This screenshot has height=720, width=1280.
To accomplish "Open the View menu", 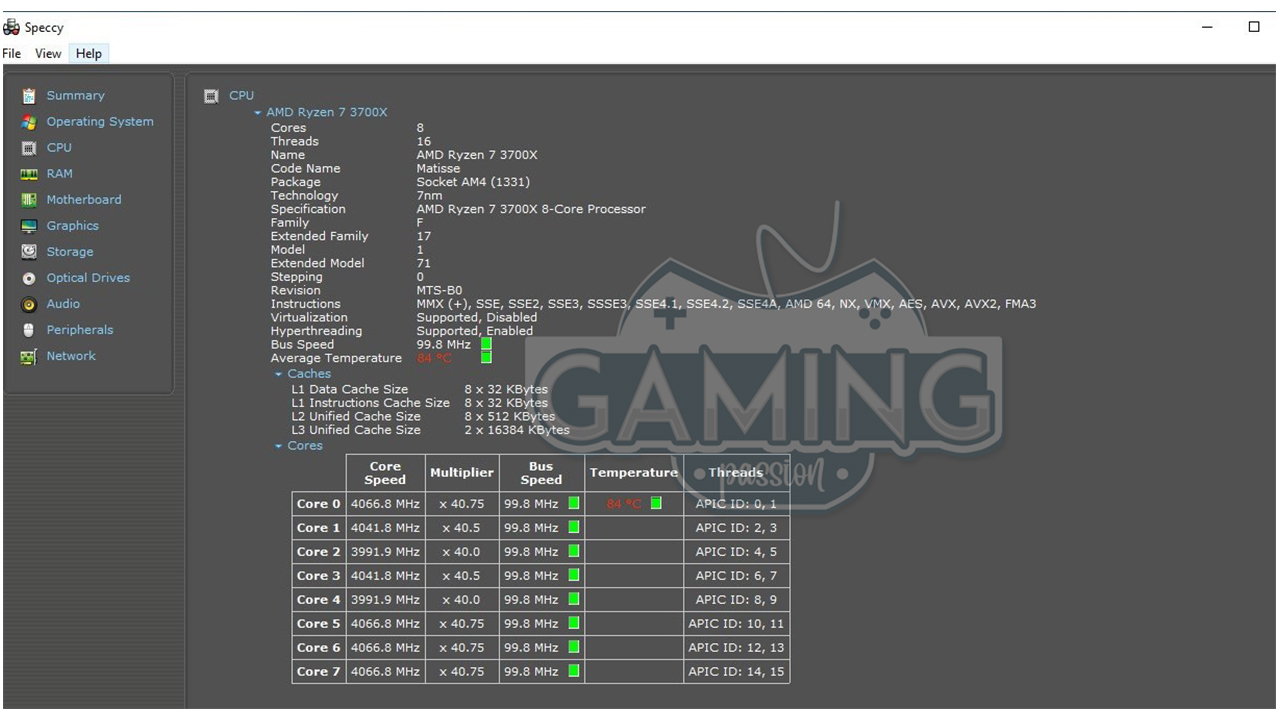I will (48, 54).
